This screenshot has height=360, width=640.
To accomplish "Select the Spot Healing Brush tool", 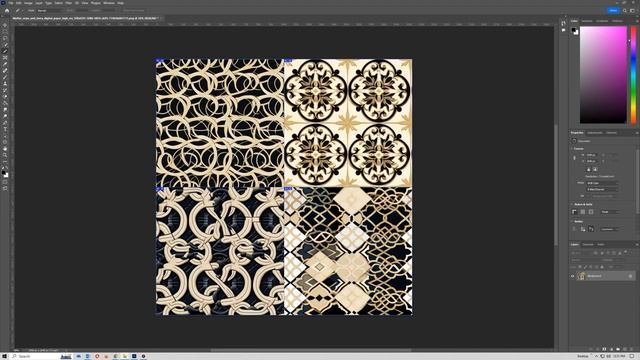I will click(x=5, y=71).
